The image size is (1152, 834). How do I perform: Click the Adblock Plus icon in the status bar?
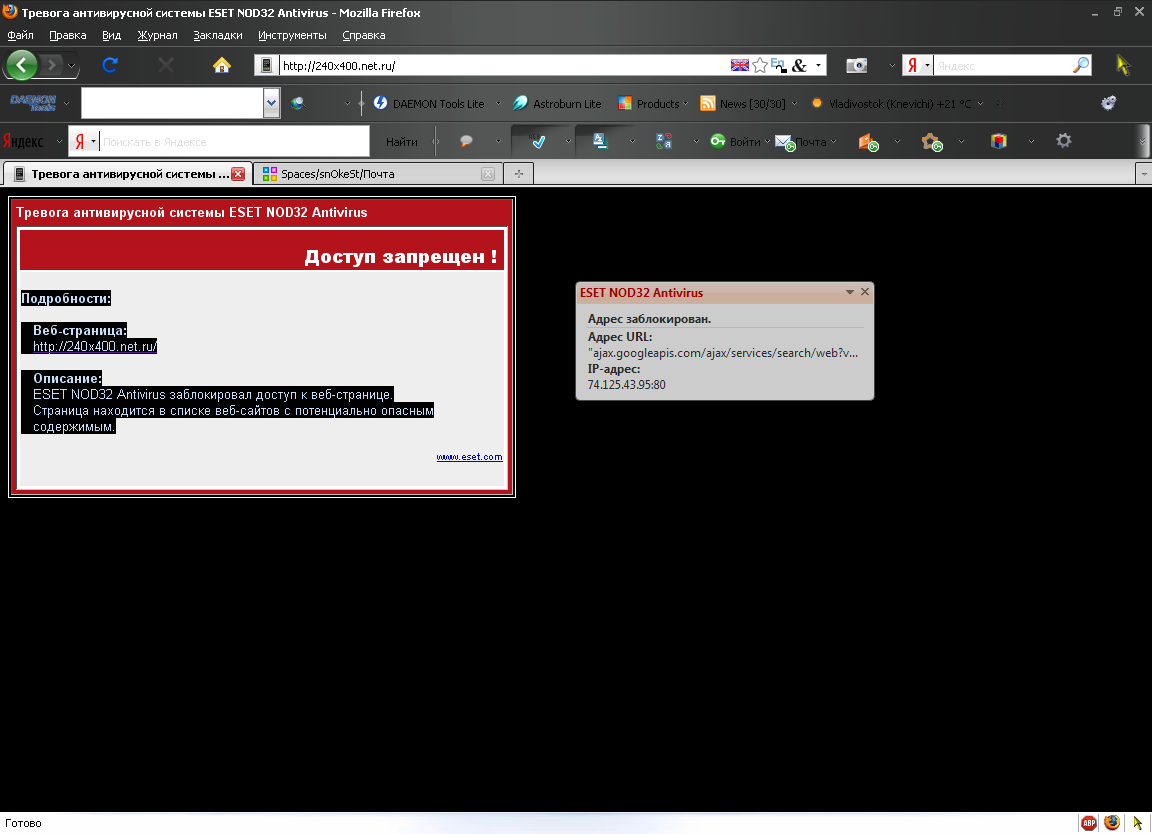click(1089, 823)
